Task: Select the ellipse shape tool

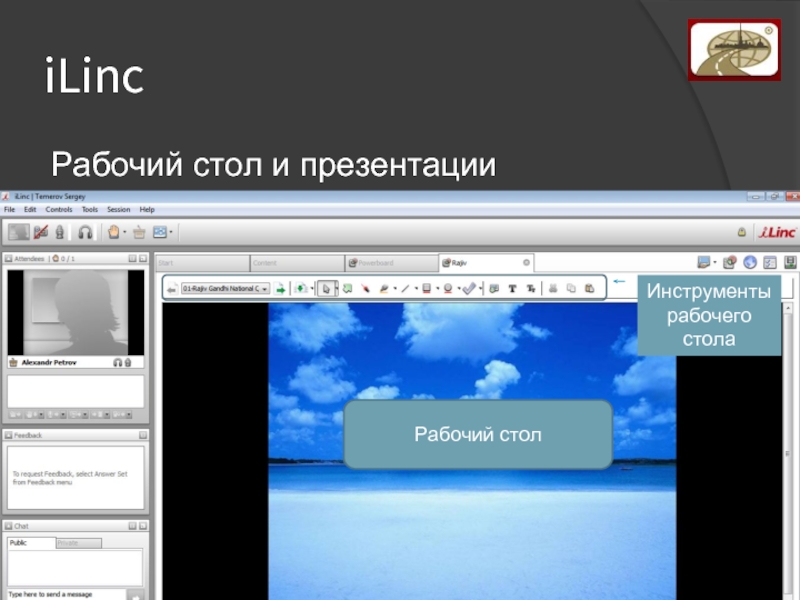Action: pos(448,289)
